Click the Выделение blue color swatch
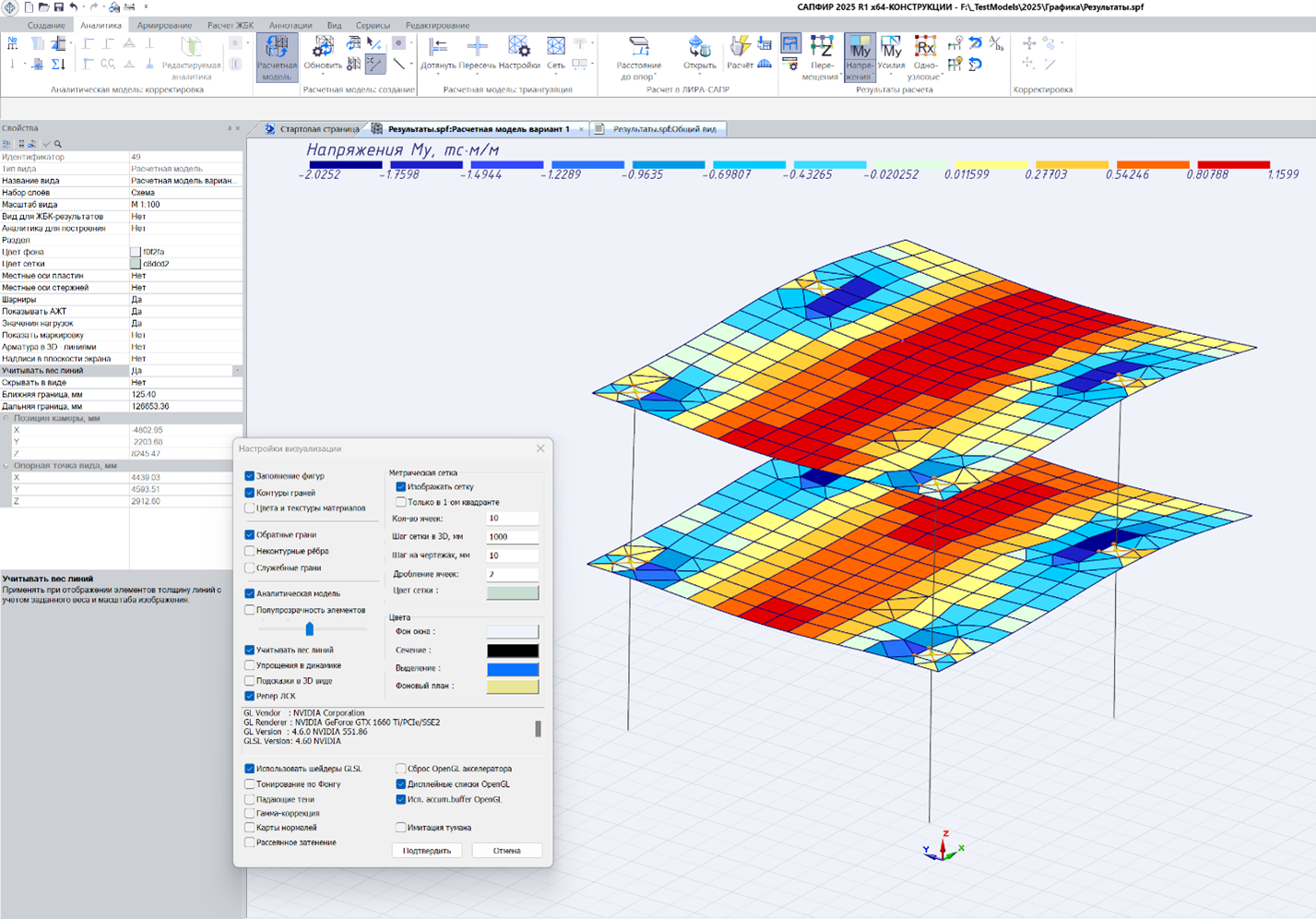The height and width of the screenshot is (919, 1316). point(512,669)
